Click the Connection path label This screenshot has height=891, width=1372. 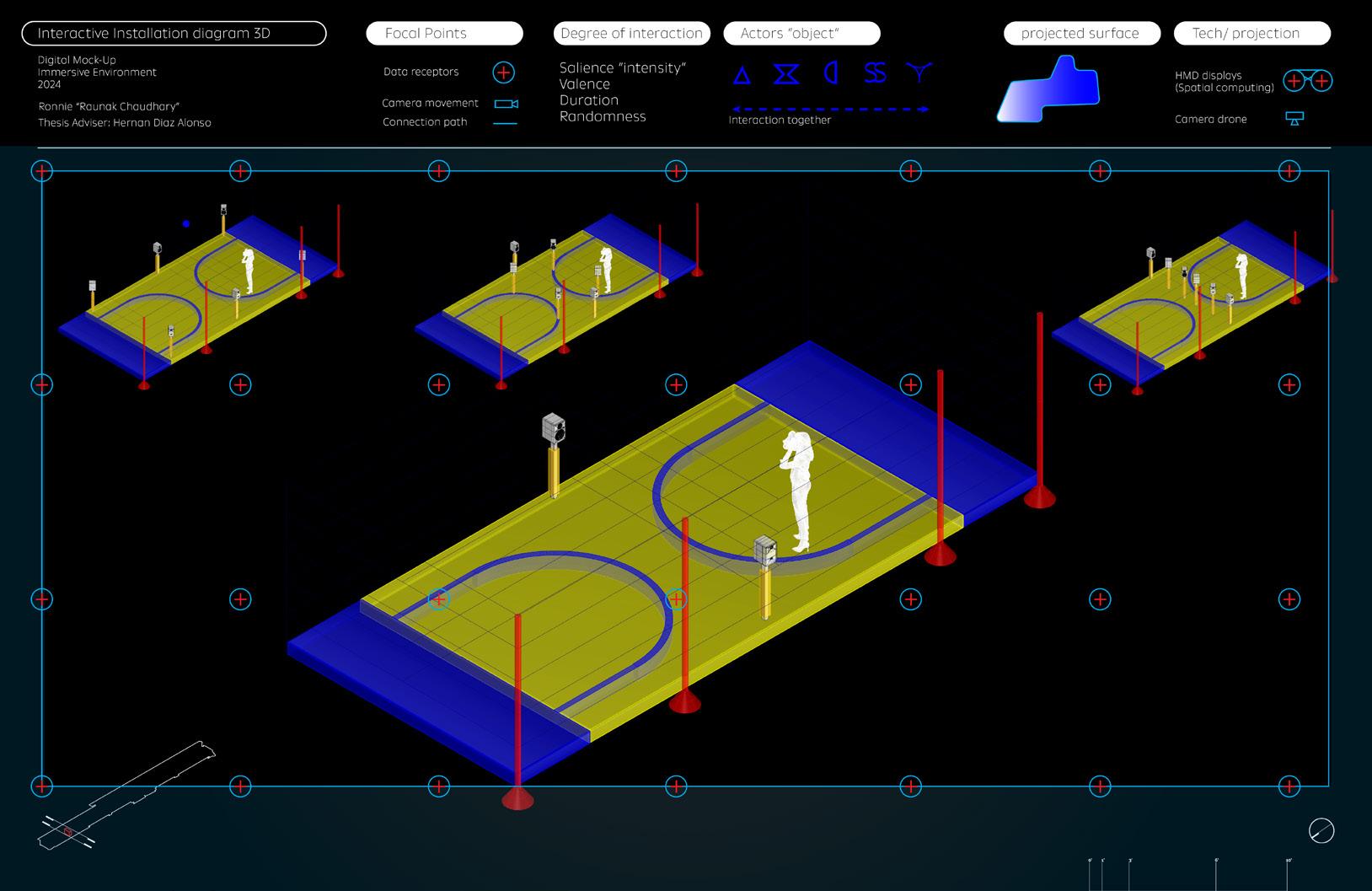pos(425,122)
